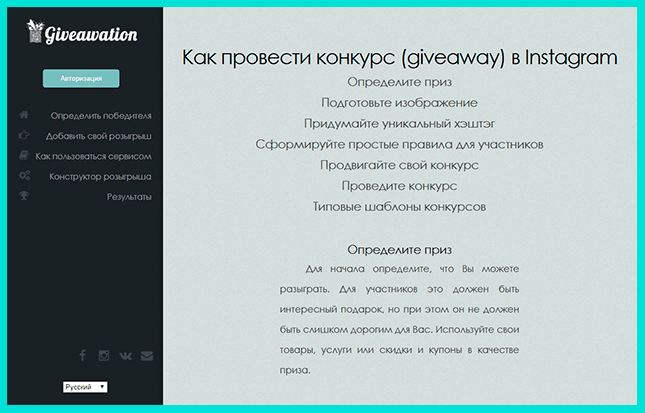Open the Facebook social icon
This screenshot has height=413, width=645.
coord(83,355)
